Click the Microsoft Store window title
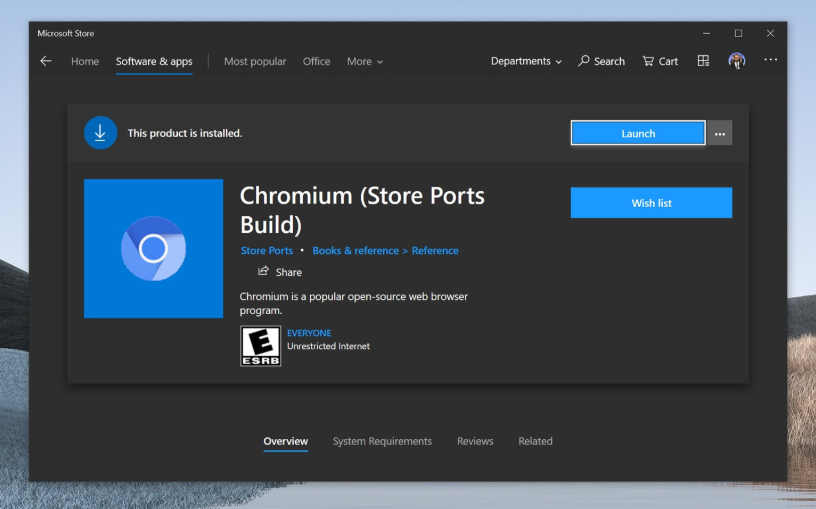 (x=66, y=33)
